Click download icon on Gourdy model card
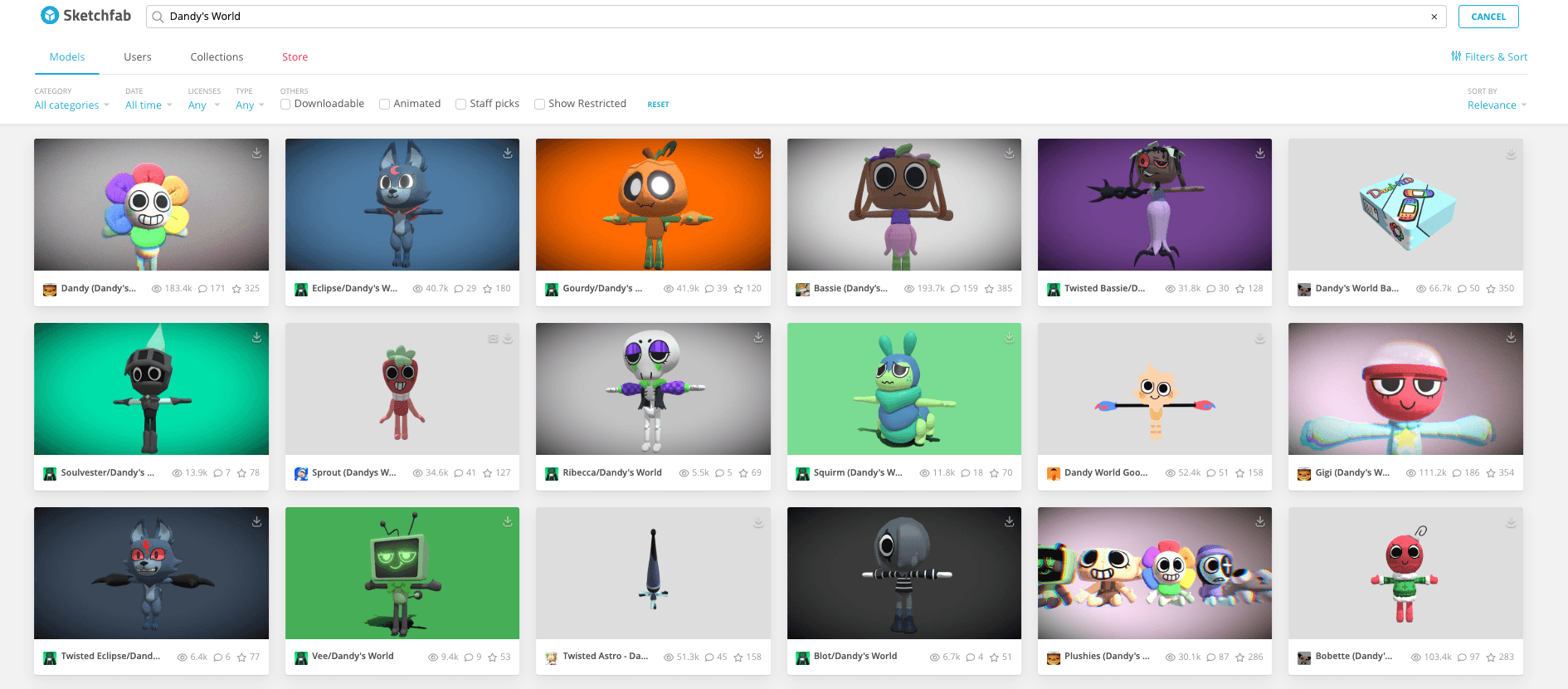This screenshot has height=689, width=1568. [x=758, y=153]
